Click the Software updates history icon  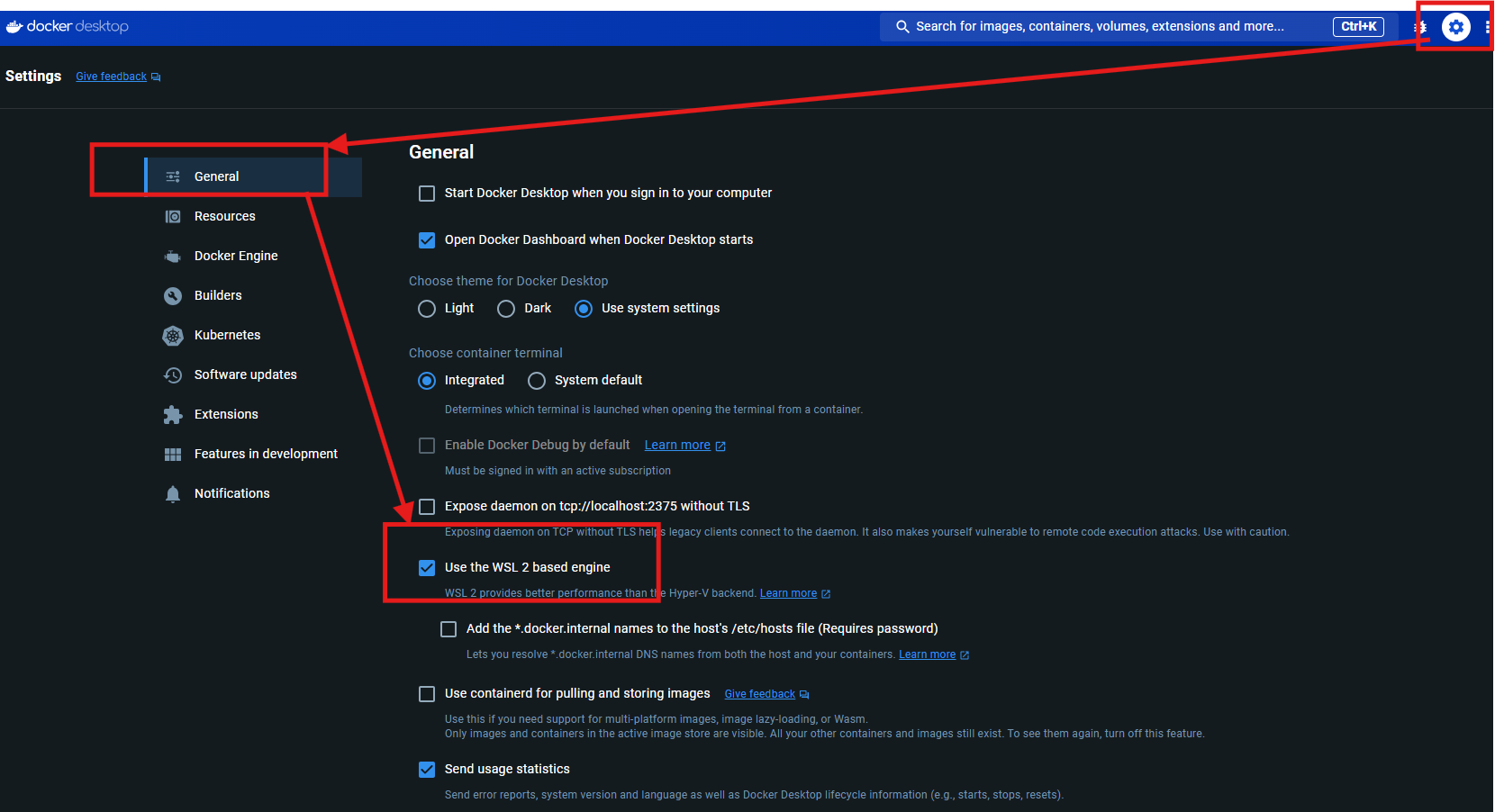click(173, 375)
